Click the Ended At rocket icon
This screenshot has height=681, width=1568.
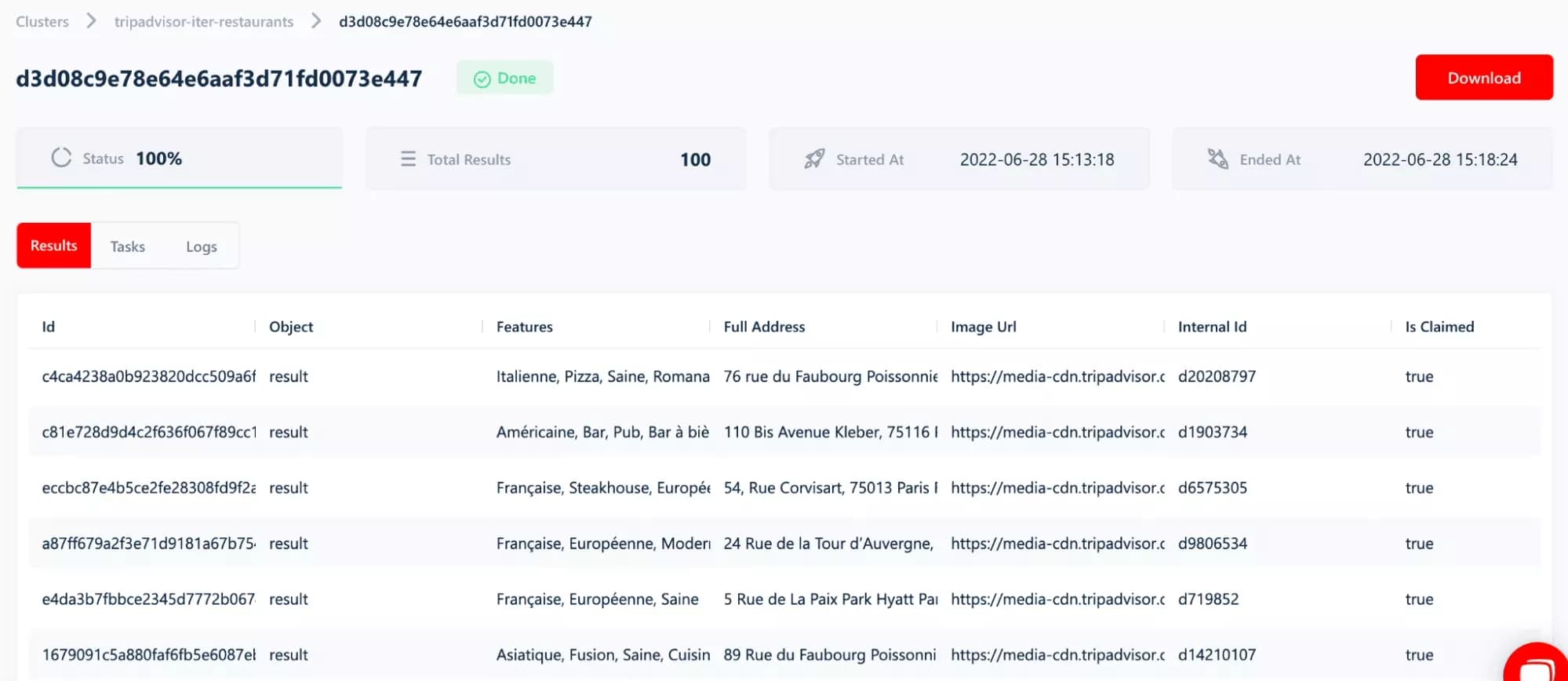point(1217,159)
